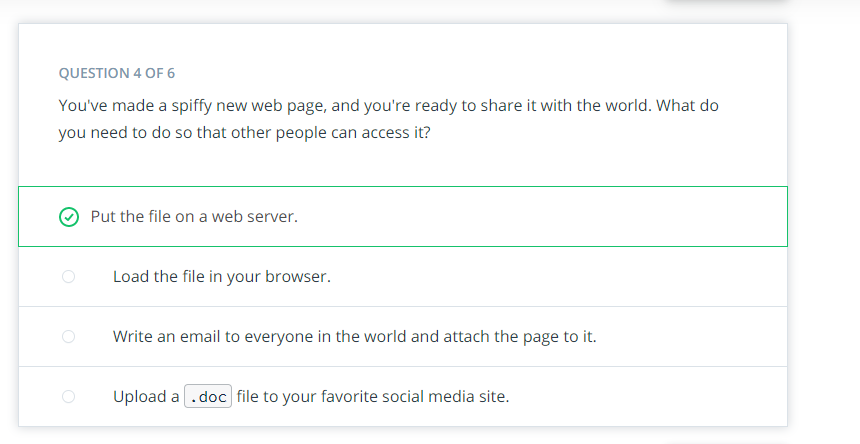
Task: Click the "QUESTION 4 OF 6" heading
Action: pyautogui.click(x=117, y=73)
